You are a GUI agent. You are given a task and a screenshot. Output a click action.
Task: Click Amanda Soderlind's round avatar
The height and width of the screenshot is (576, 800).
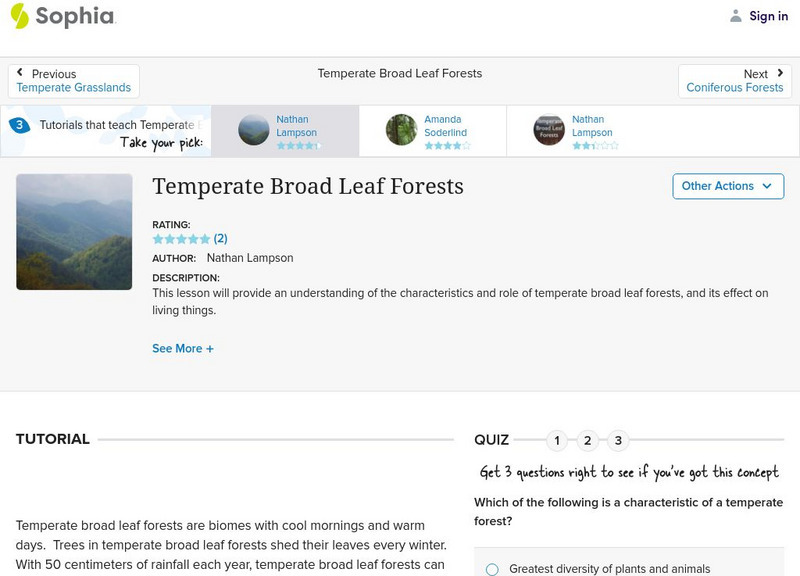[401, 130]
